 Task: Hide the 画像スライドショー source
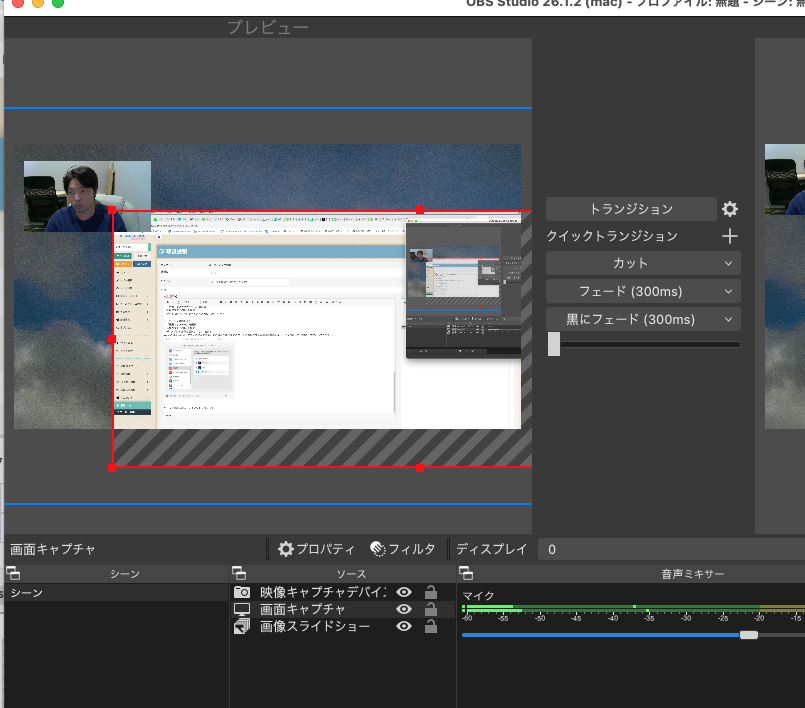coord(404,626)
